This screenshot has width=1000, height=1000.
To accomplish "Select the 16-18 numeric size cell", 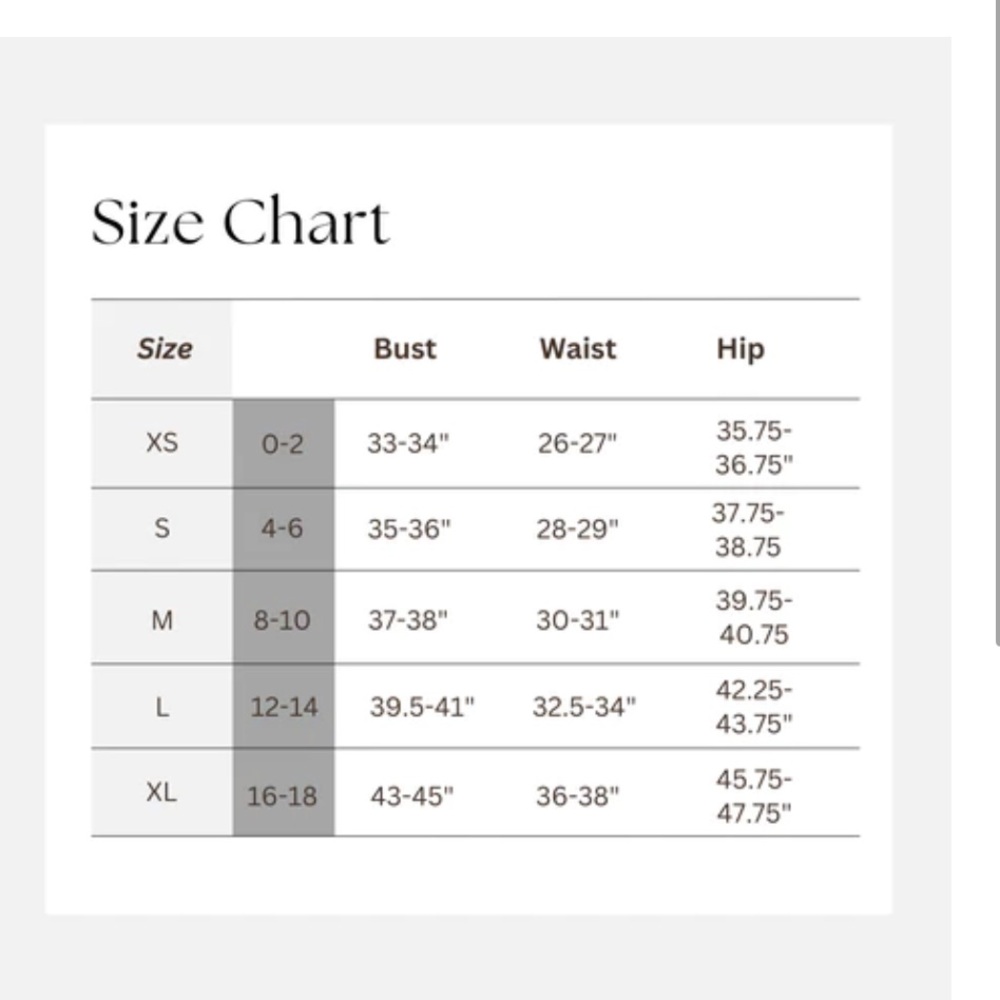I will tap(283, 793).
